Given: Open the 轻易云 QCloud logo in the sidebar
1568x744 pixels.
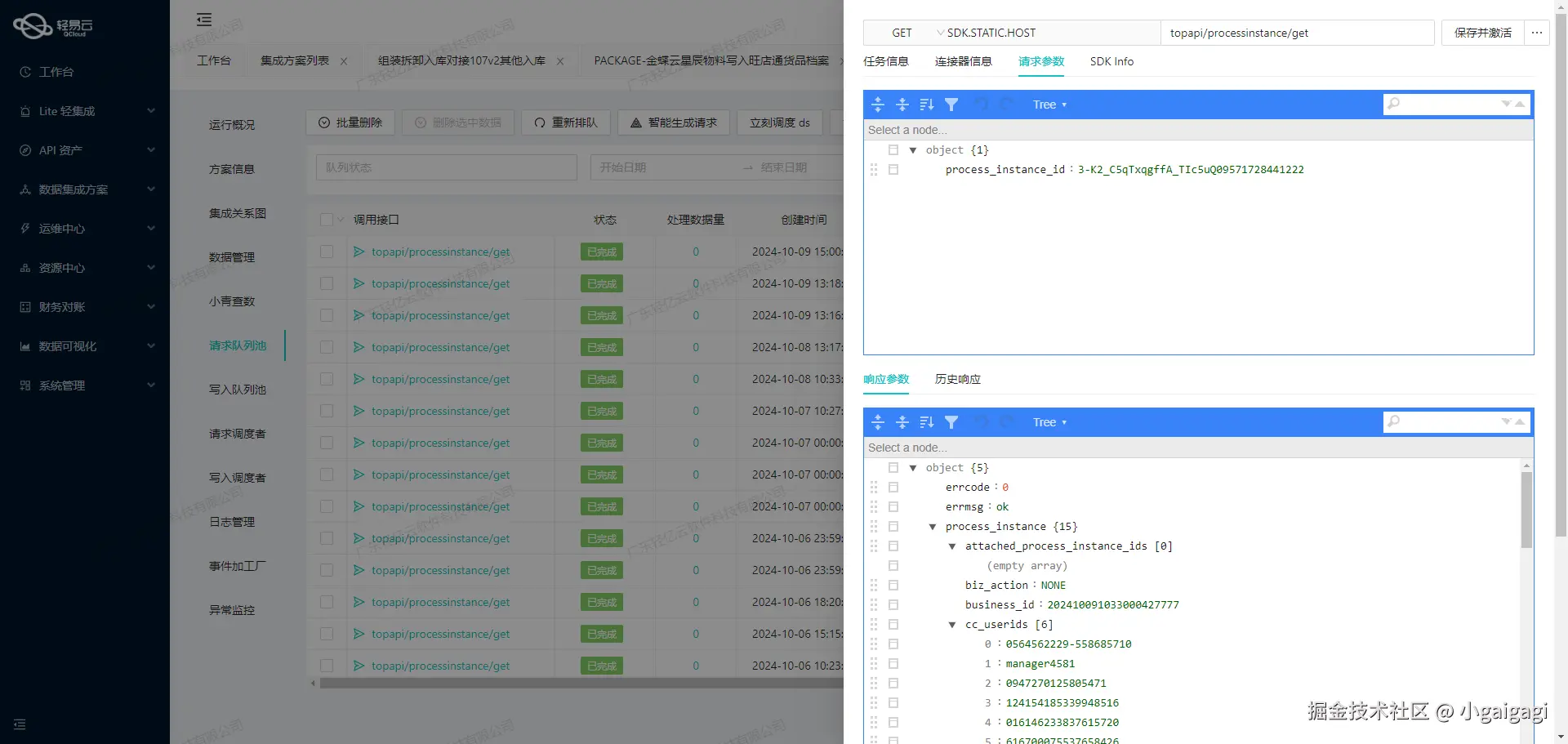Looking at the screenshot, I should (51, 25).
